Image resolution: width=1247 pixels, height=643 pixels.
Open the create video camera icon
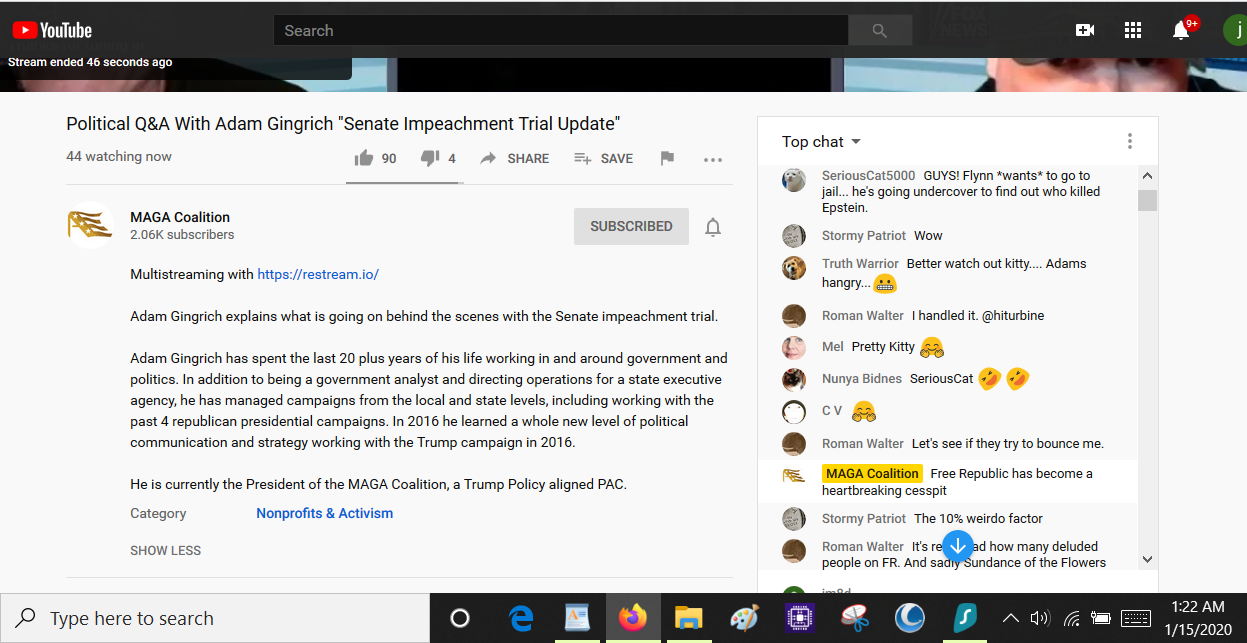click(1084, 31)
